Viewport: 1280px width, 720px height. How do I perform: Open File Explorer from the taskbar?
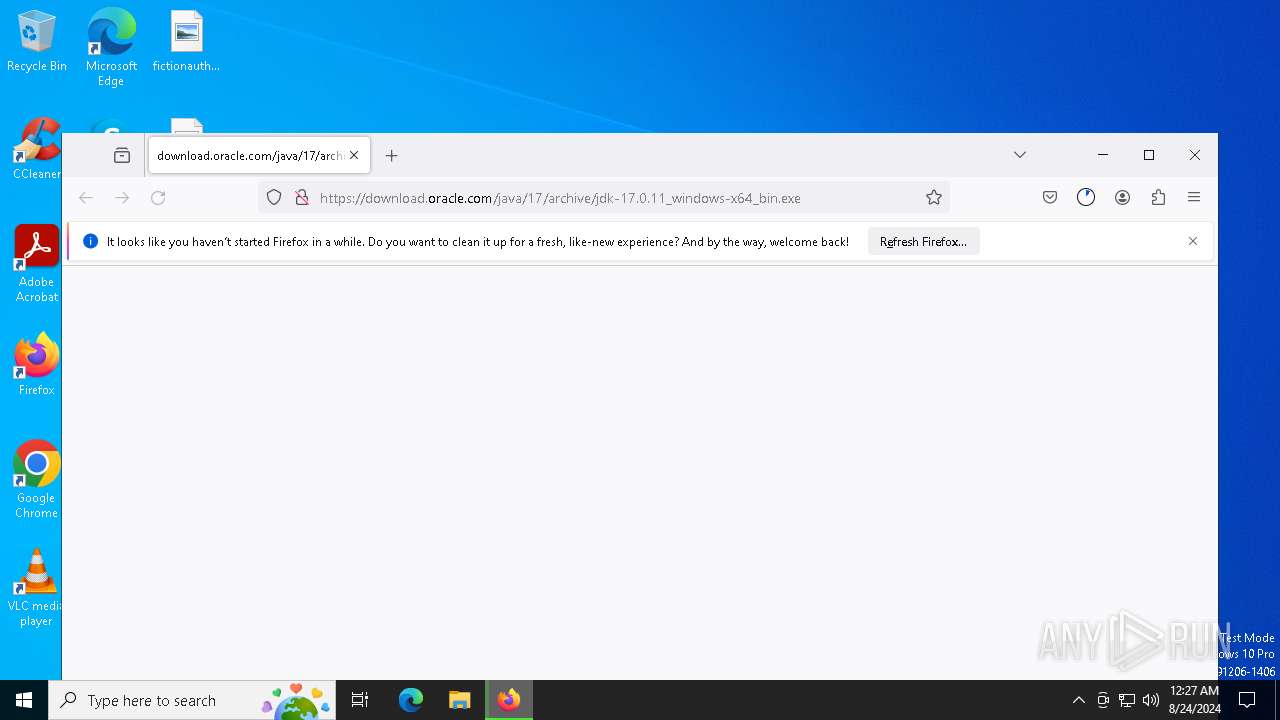pos(460,700)
